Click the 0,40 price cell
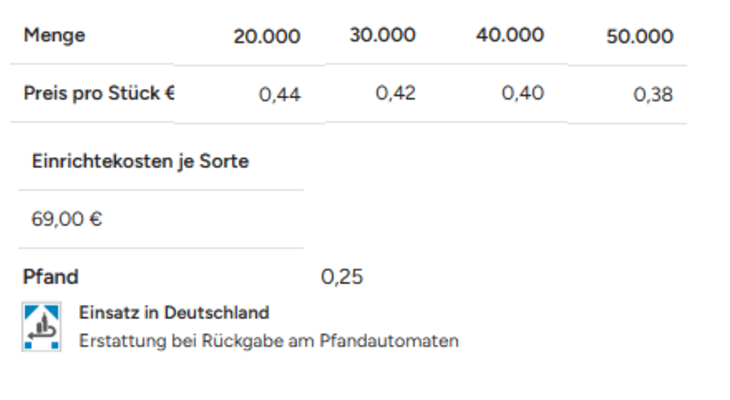The image size is (730, 400). point(522,93)
